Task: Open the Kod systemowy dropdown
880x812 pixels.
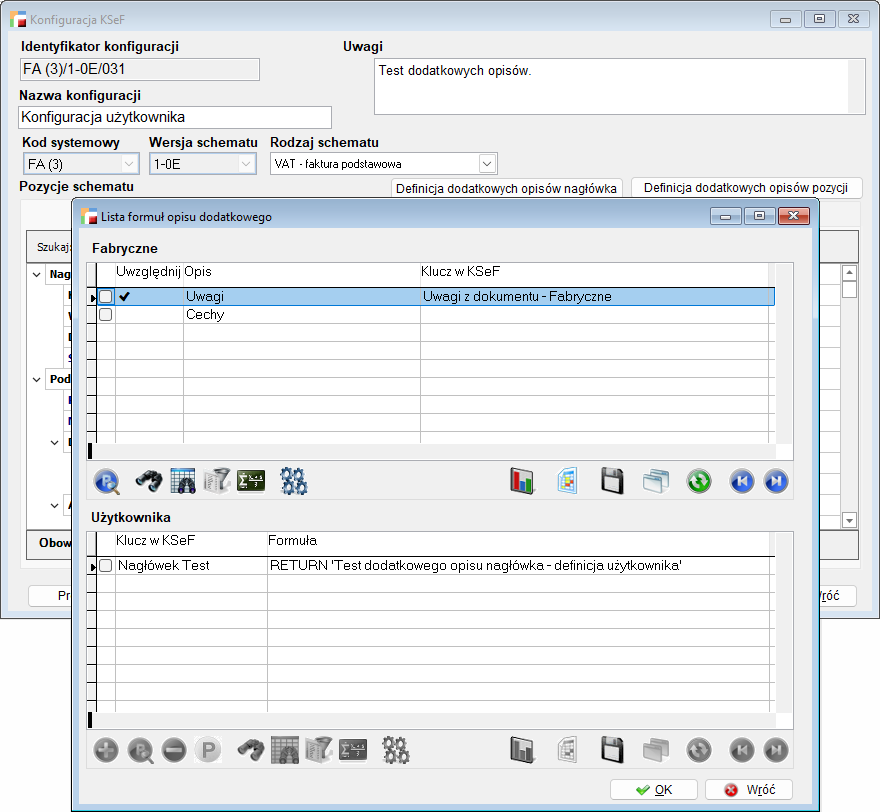Action: [x=129, y=164]
